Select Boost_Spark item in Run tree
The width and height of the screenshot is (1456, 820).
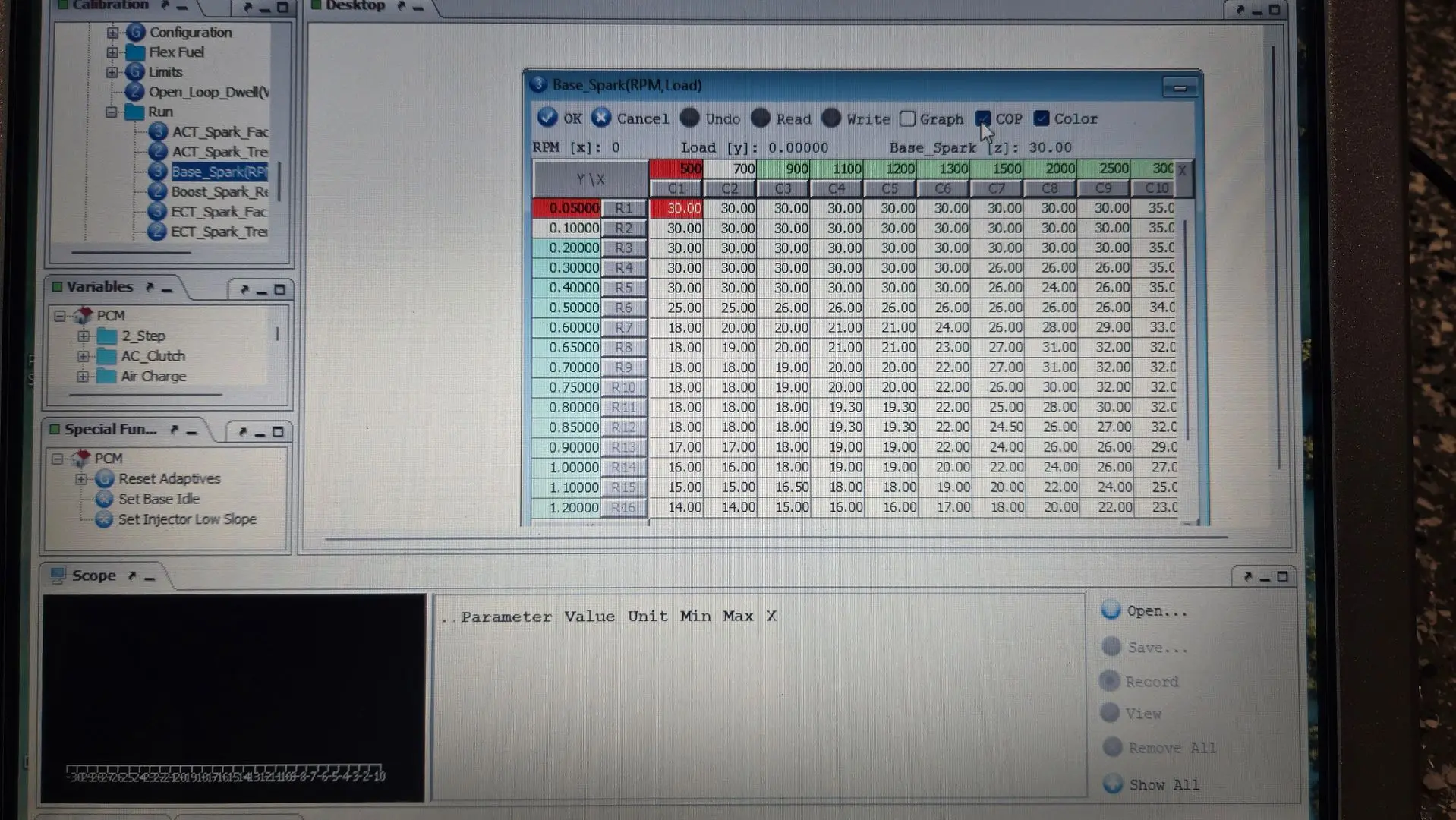tap(219, 192)
